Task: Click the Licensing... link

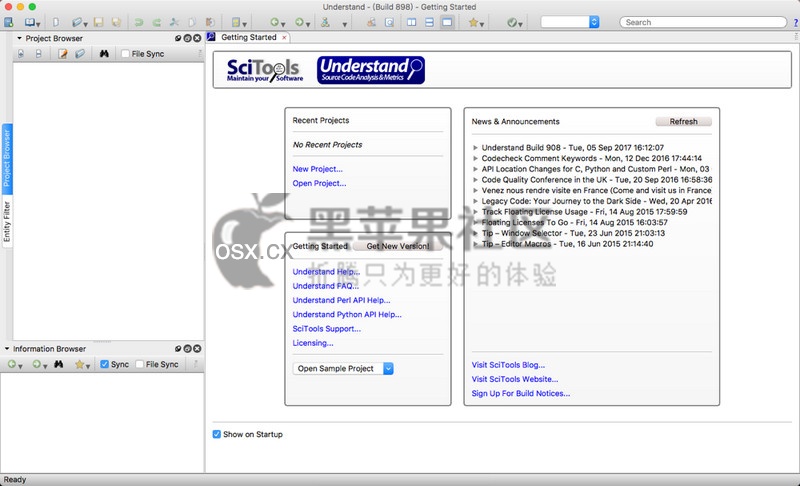Action: 313,343
